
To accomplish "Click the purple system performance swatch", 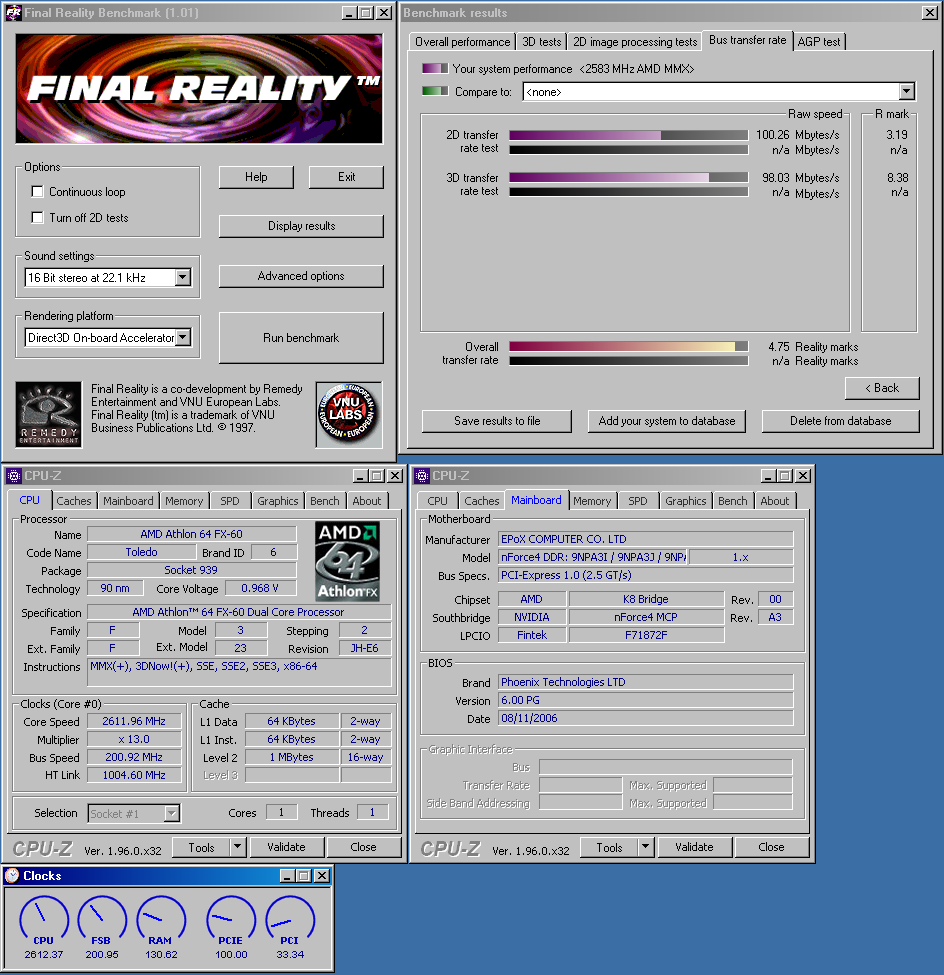I will pyautogui.click(x=435, y=68).
